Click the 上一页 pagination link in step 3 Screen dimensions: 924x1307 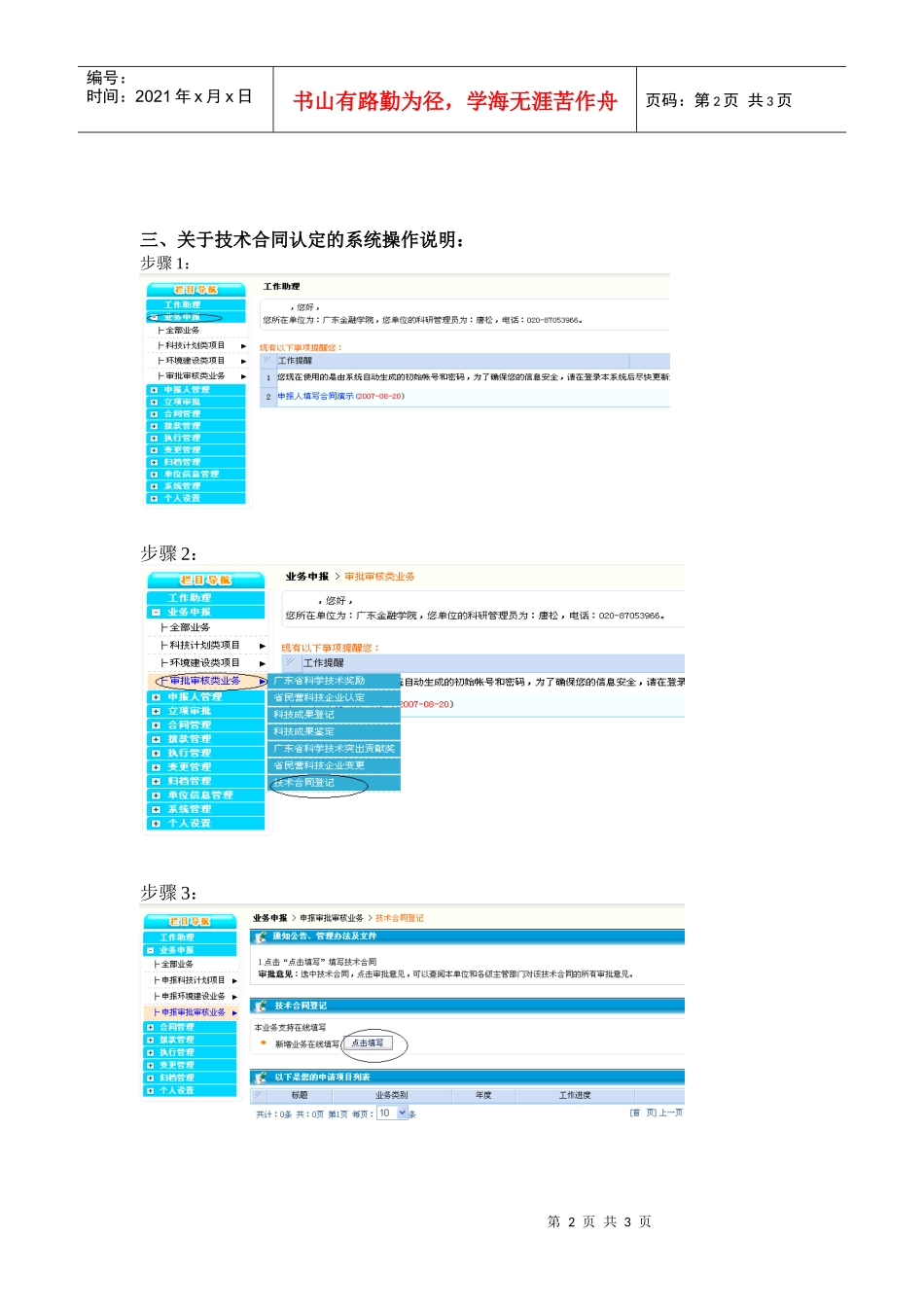coord(671,1113)
